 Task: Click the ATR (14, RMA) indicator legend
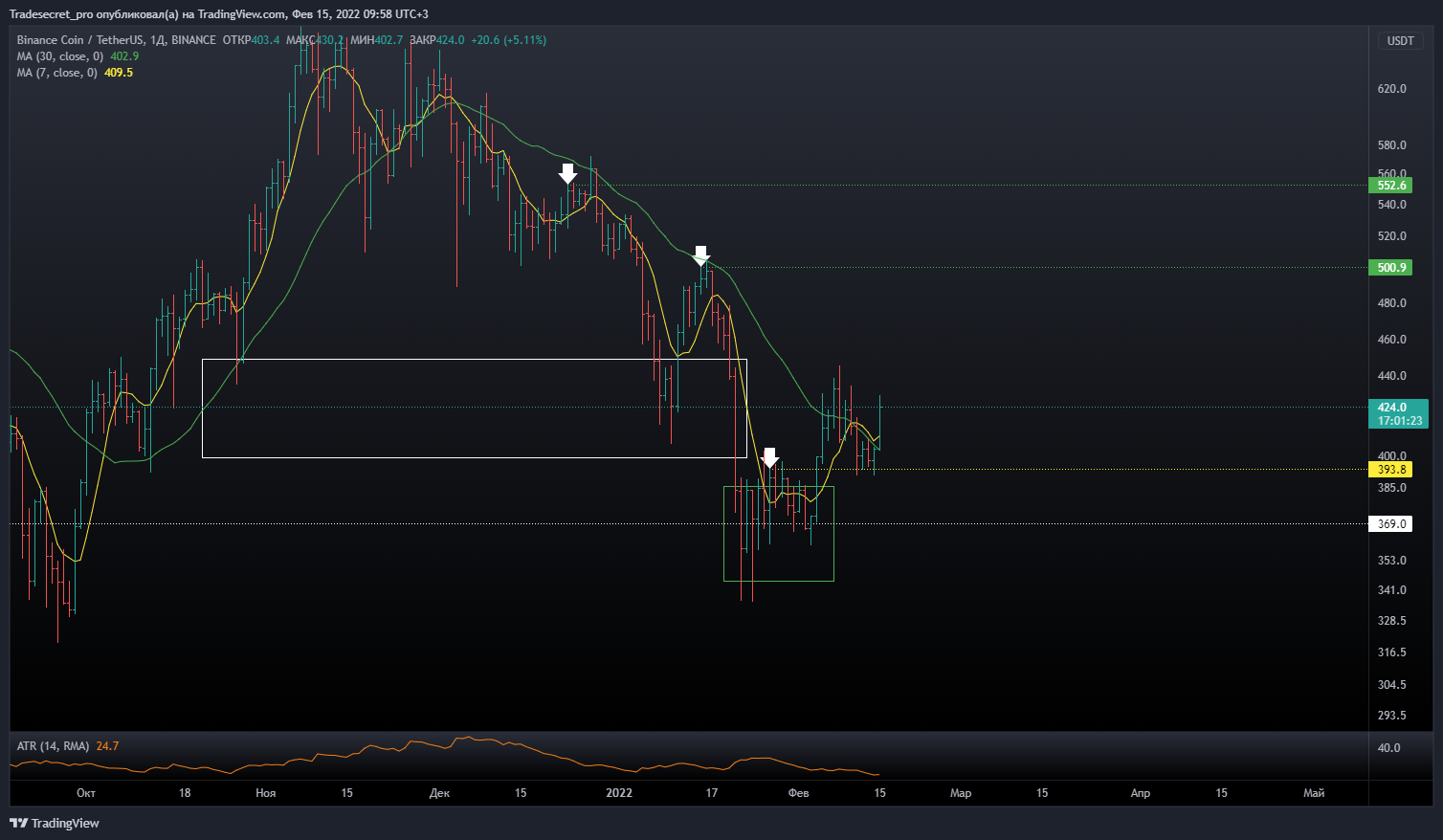click(53, 746)
